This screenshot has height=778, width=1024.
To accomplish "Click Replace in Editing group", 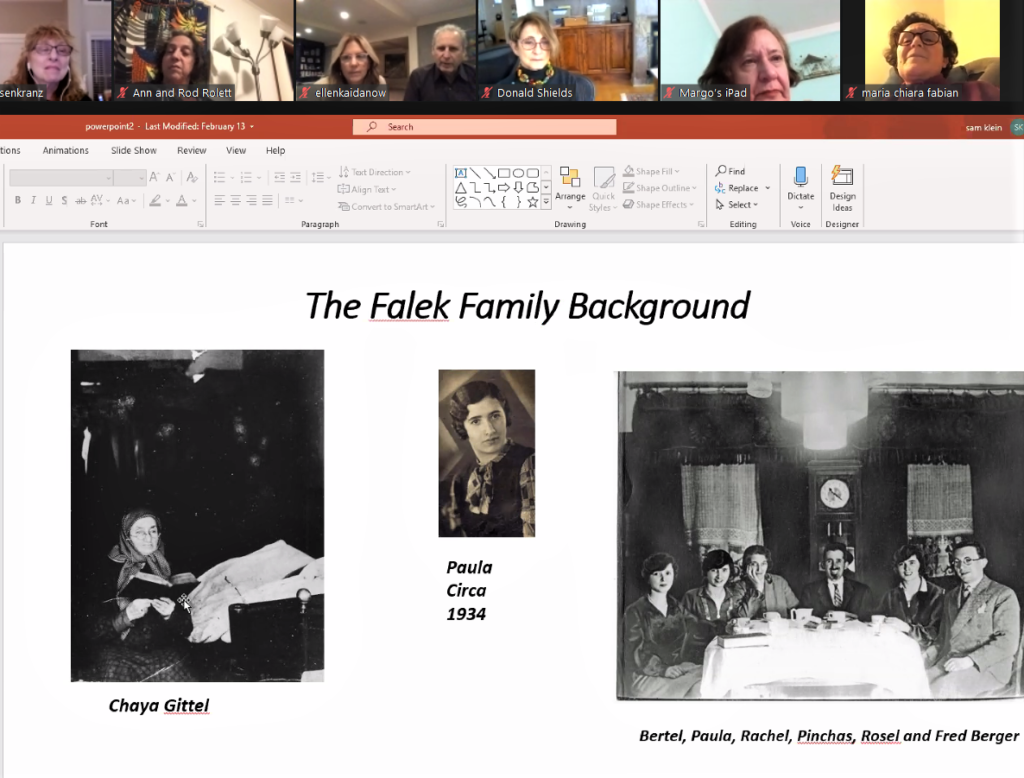I will [737, 188].
